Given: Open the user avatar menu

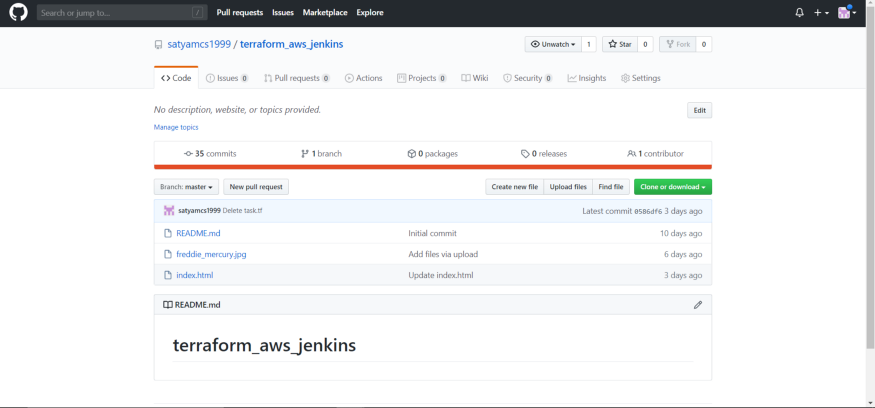Looking at the screenshot, I should 847,12.
